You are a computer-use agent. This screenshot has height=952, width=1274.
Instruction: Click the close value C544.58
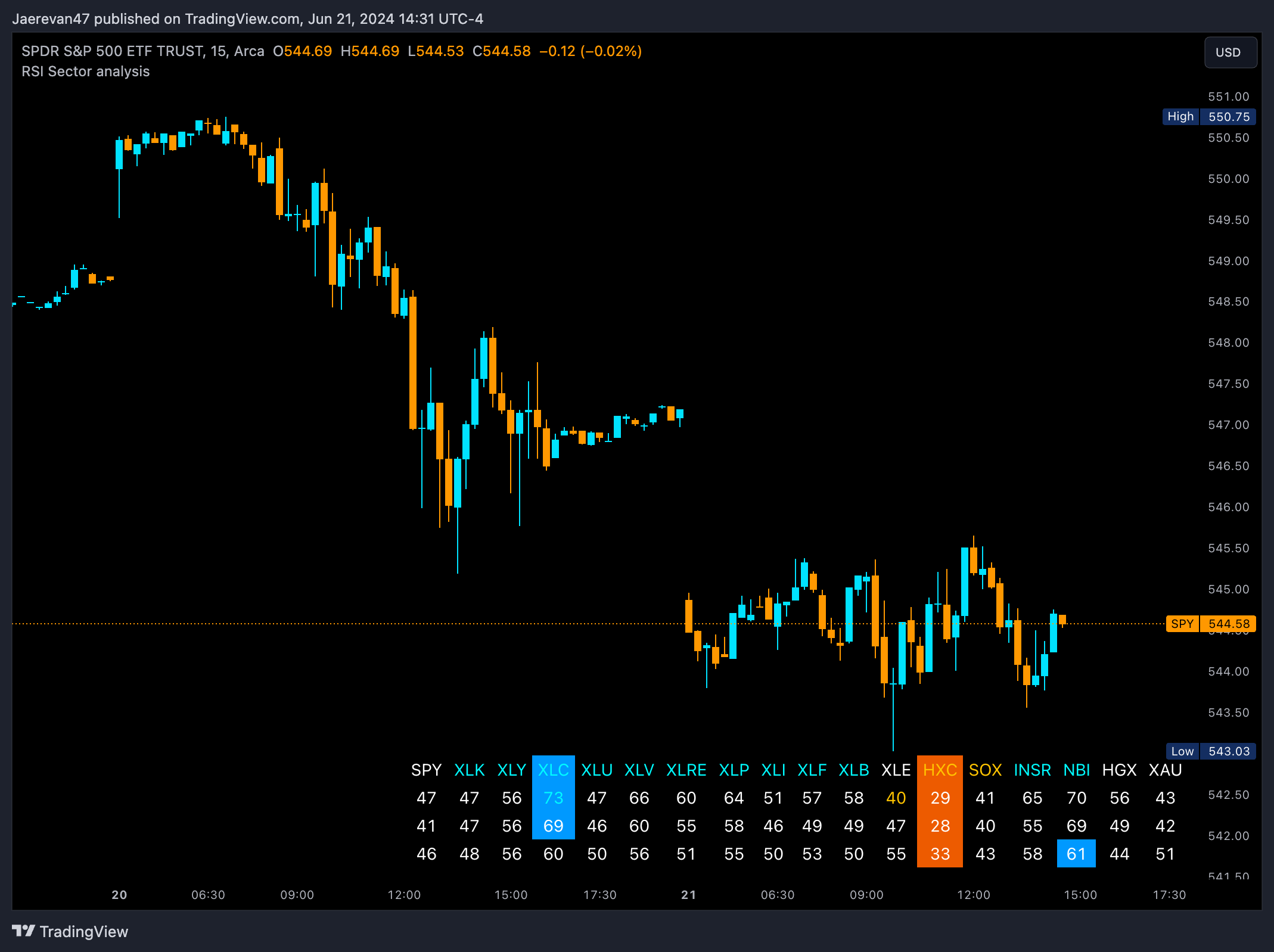502,51
